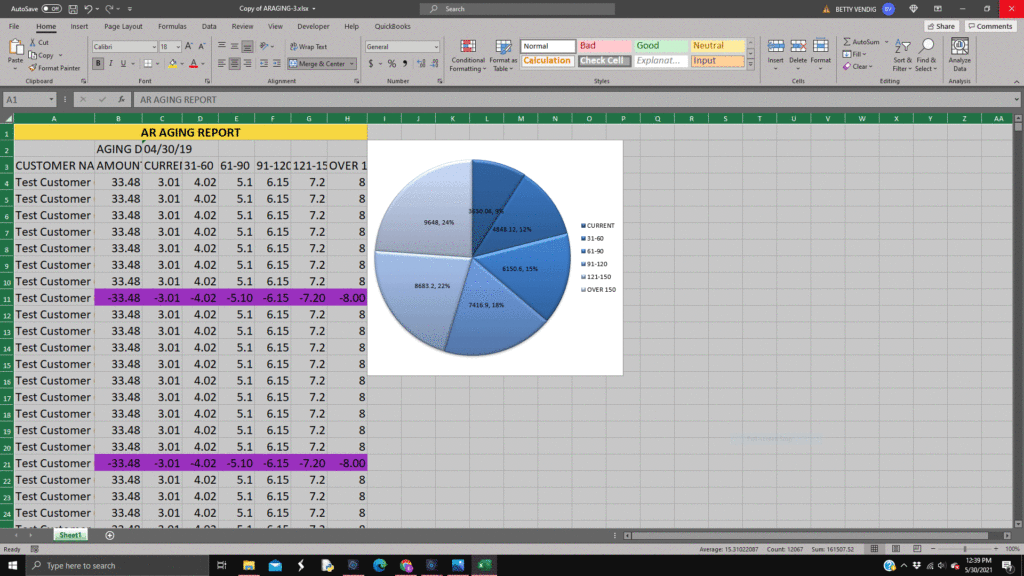Expand the Sort & Filter menu
The image size is (1024, 576).
[902, 56]
